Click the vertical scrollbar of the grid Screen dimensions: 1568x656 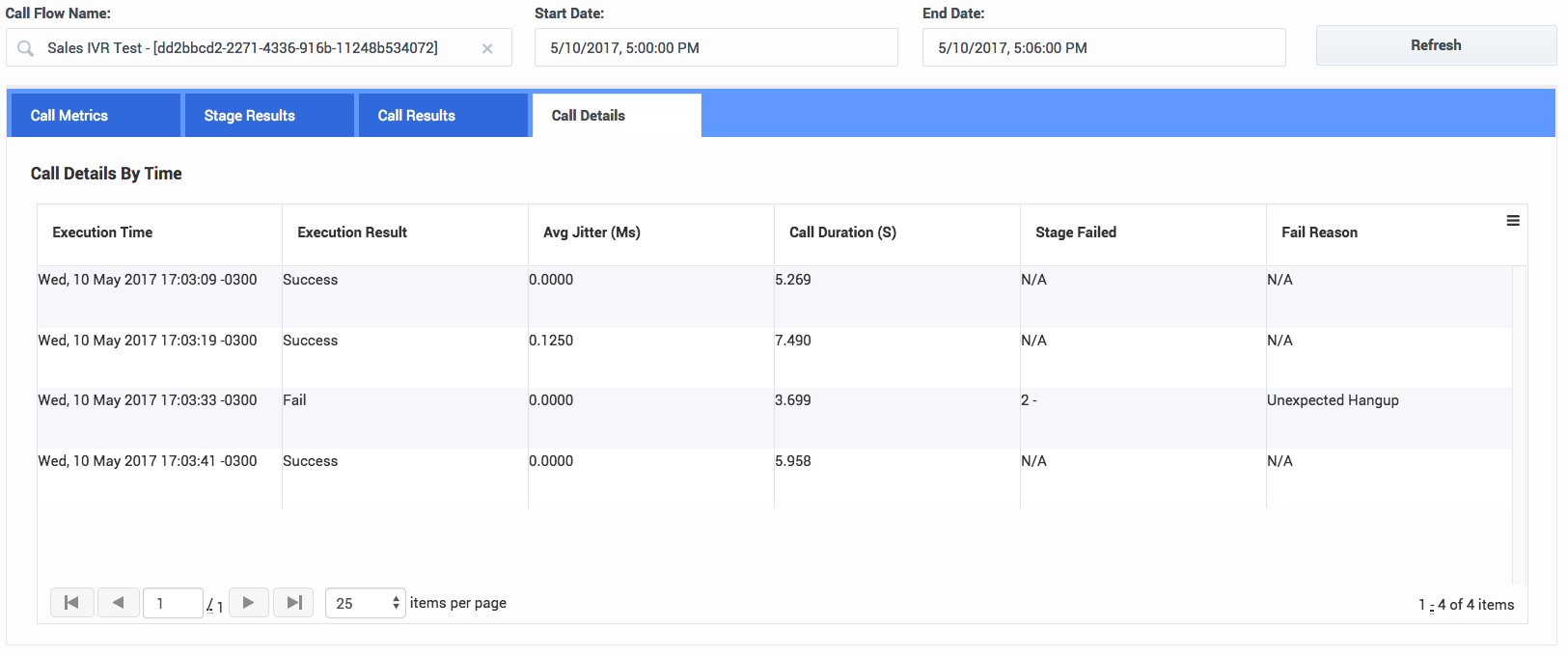1520,424
